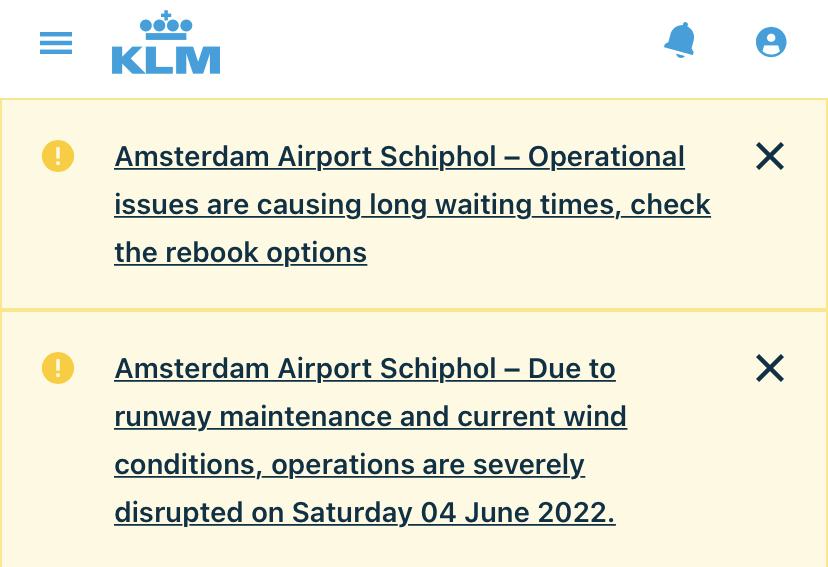Click the "disrupted on Saturday 04 June 2022" text
Image resolution: width=828 pixels, height=567 pixels.
tap(364, 512)
